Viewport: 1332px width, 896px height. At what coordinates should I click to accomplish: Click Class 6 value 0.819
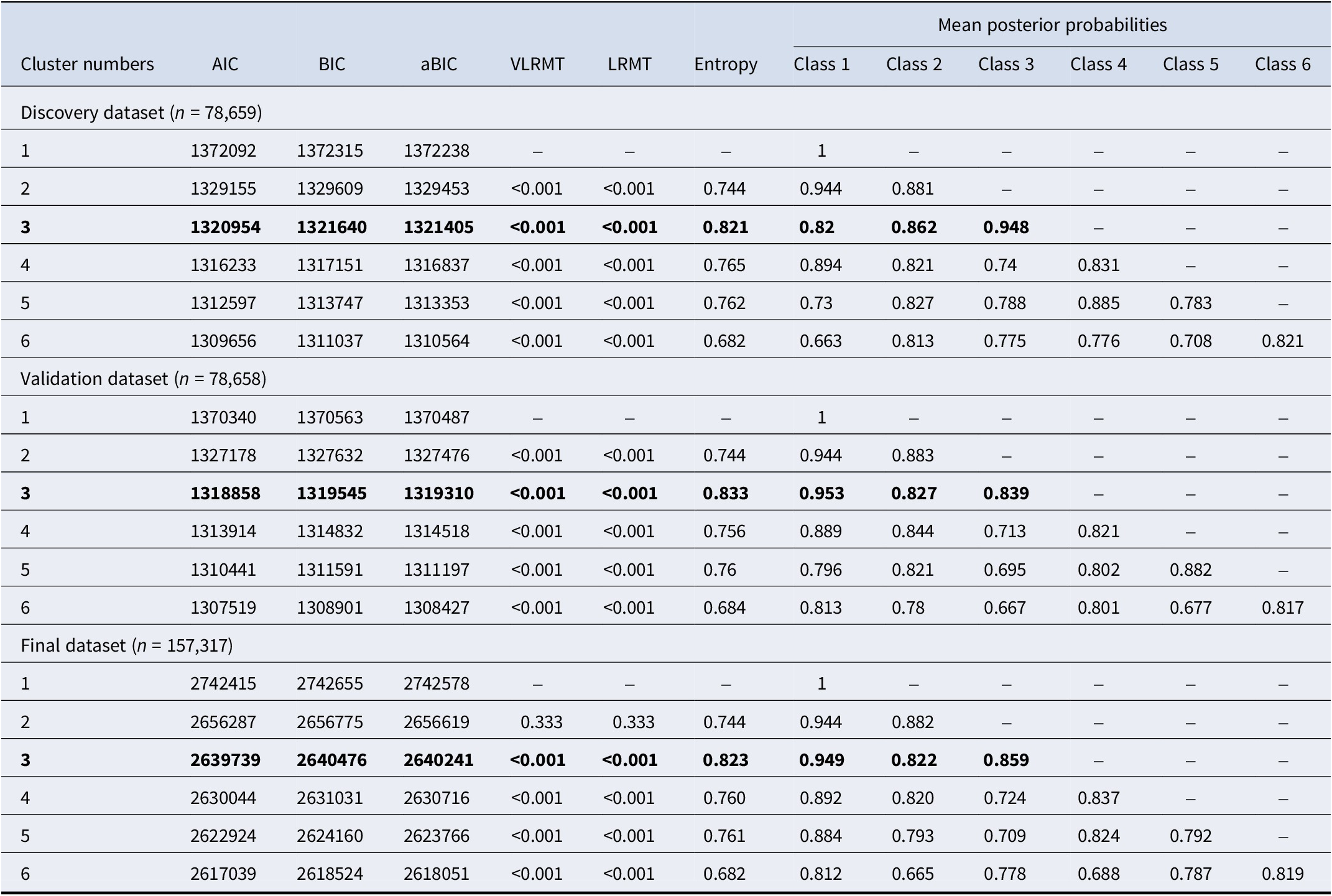[x=1283, y=874]
